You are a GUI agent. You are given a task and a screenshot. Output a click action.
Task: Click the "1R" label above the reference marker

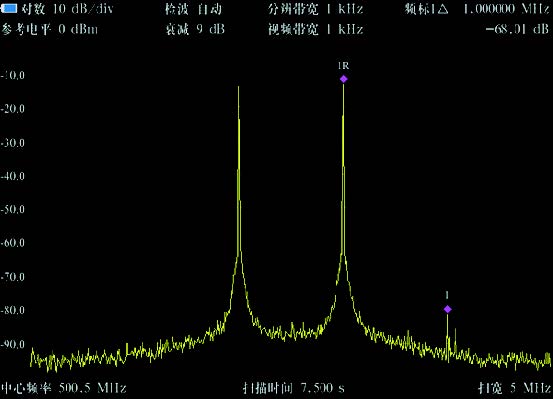[344, 66]
